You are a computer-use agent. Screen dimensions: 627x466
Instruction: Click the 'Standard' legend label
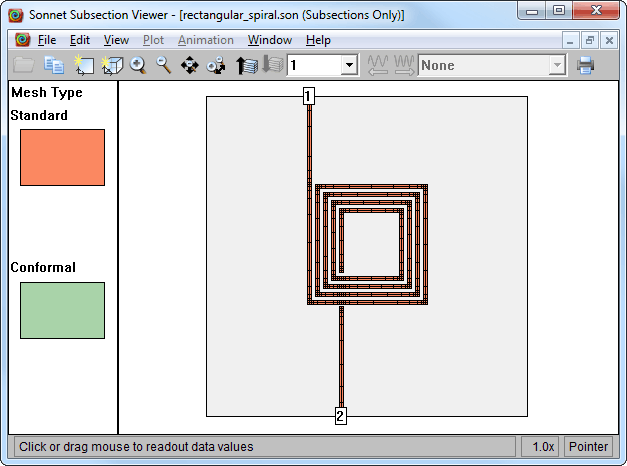coord(39,115)
